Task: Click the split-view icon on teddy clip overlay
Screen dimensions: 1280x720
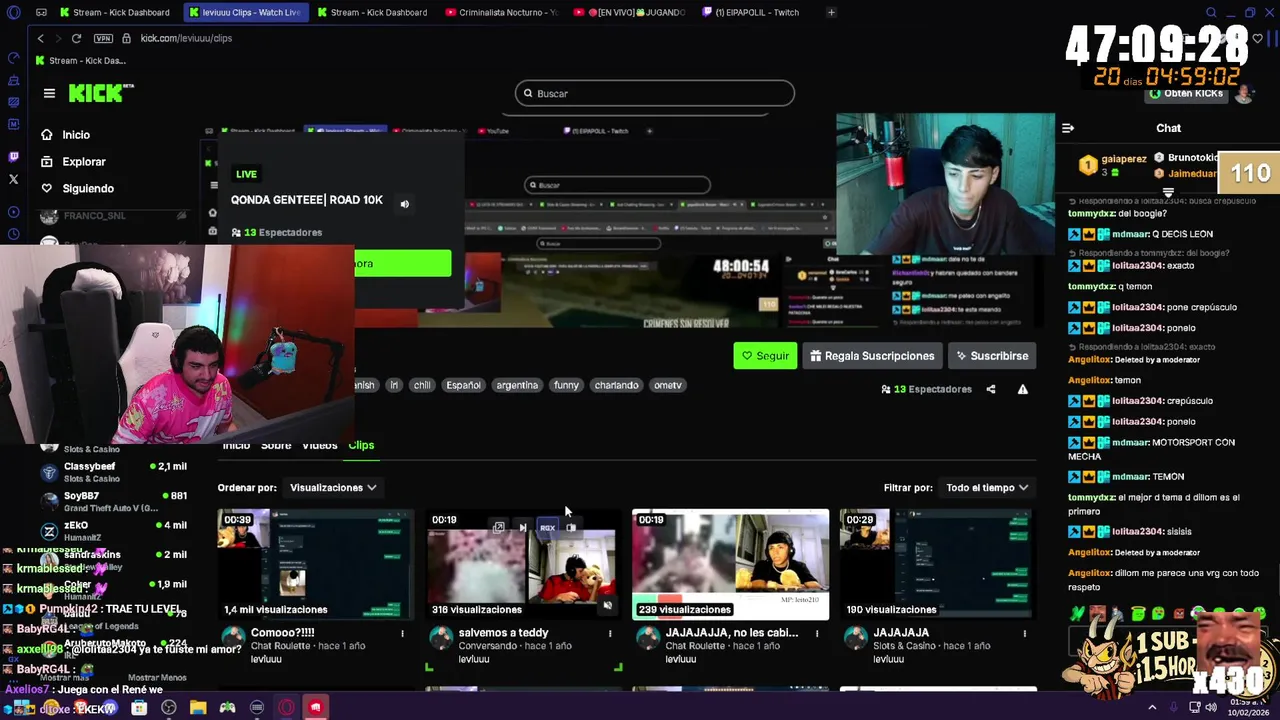Action: (x=571, y=527)
